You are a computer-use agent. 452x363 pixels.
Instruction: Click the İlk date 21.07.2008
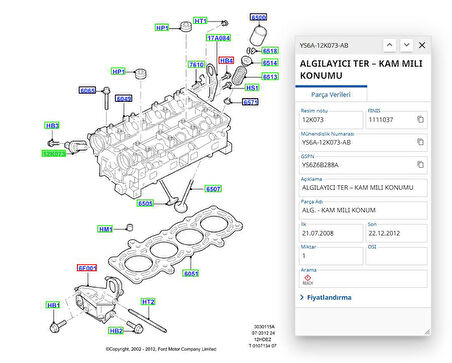pos(331,233)
